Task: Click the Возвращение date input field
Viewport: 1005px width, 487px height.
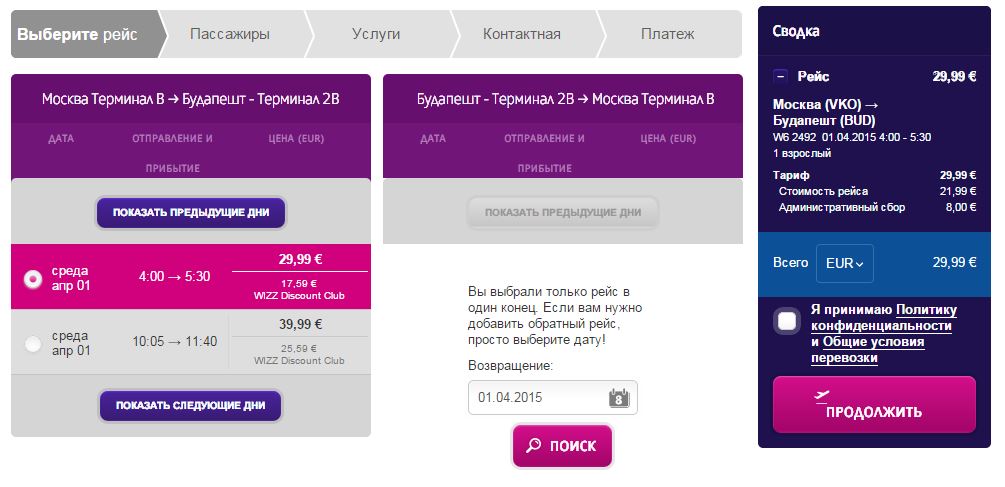Action: (552, 398)
